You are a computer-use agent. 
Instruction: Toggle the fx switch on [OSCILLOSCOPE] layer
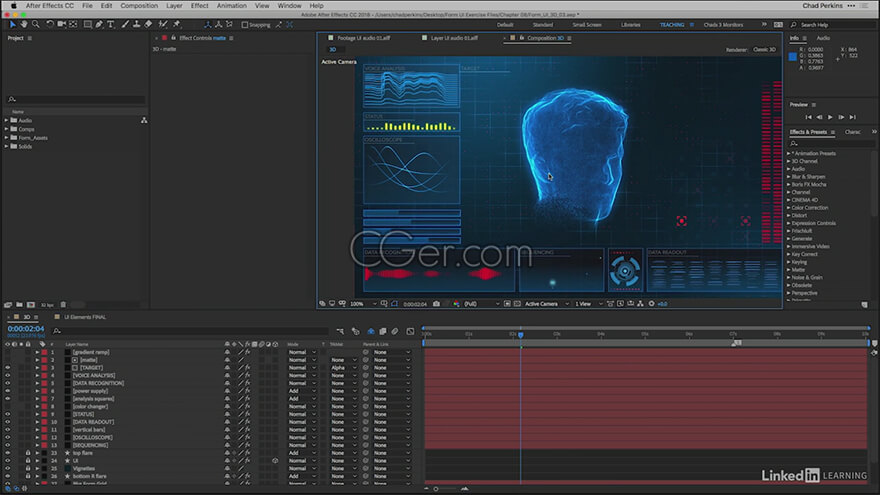coord(248,437)
